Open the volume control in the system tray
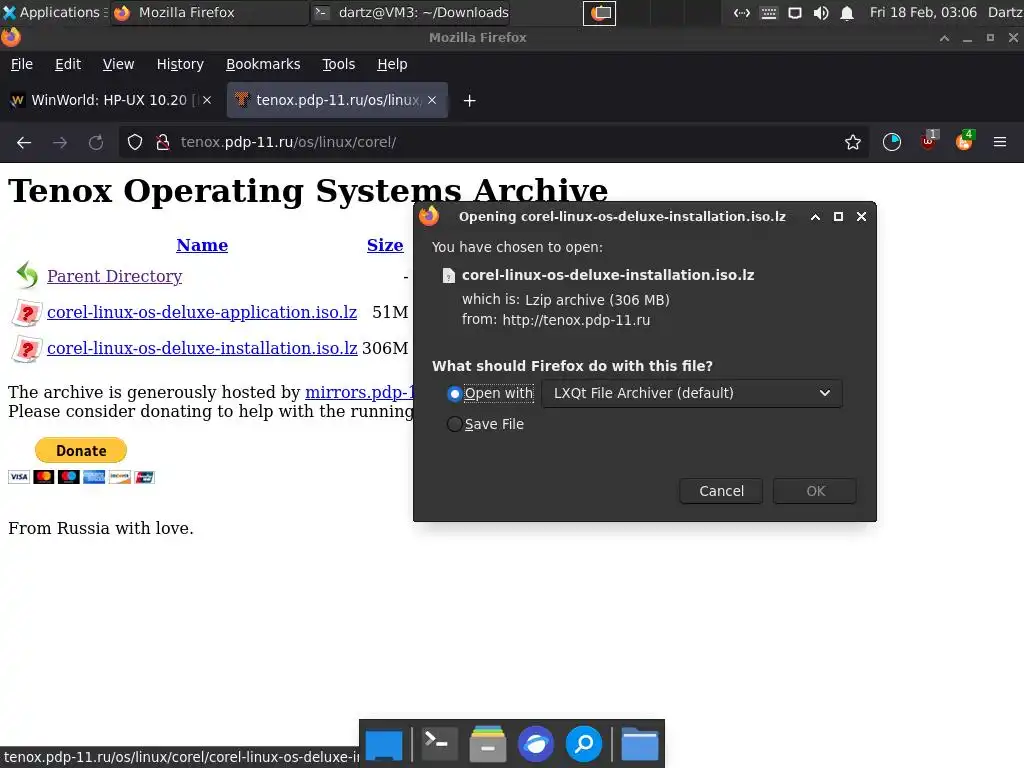Viewport: 1024px width, 768px height. (x=821, y=12)
